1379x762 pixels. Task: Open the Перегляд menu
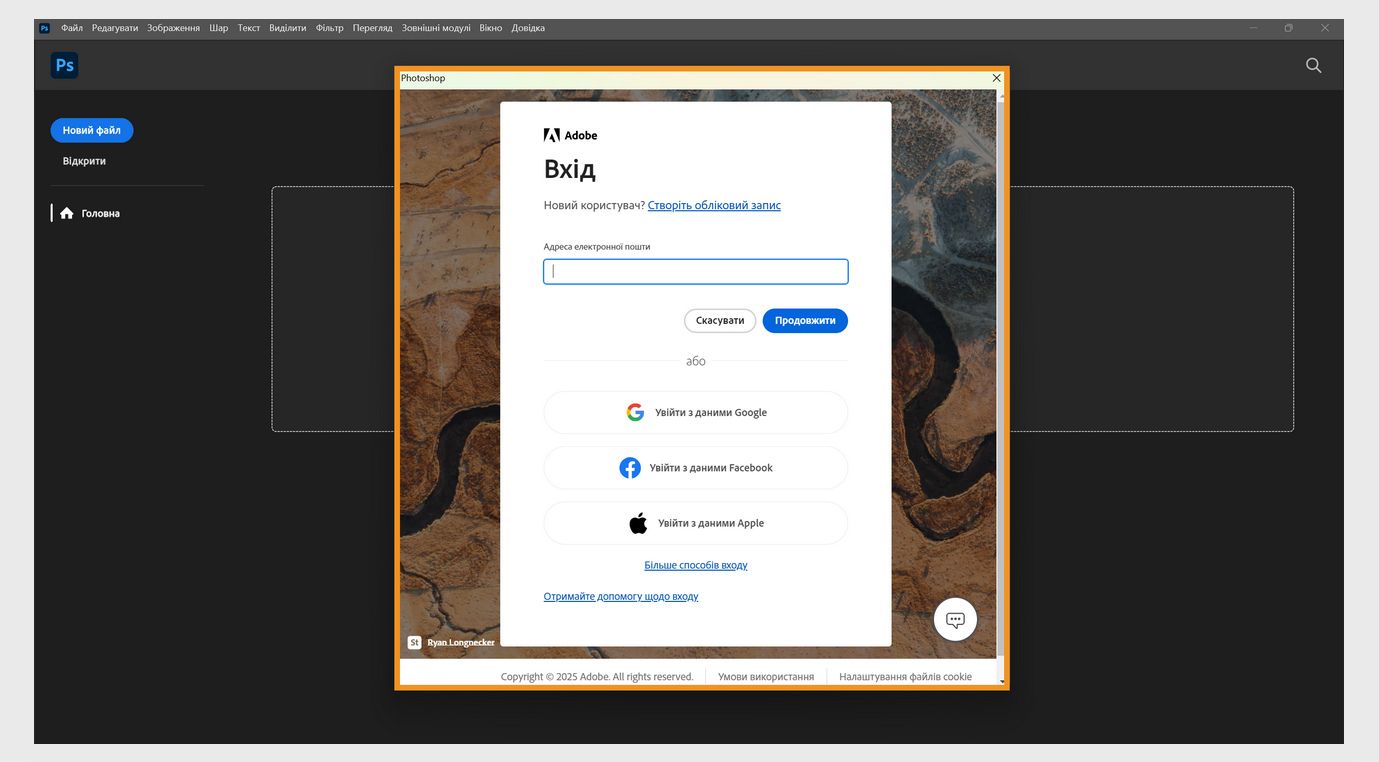click(x=373, y=28)
